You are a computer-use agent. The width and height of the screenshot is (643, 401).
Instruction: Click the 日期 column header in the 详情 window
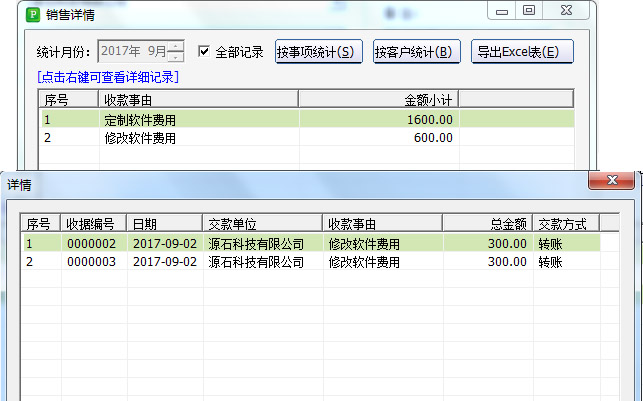pos(165,224)
